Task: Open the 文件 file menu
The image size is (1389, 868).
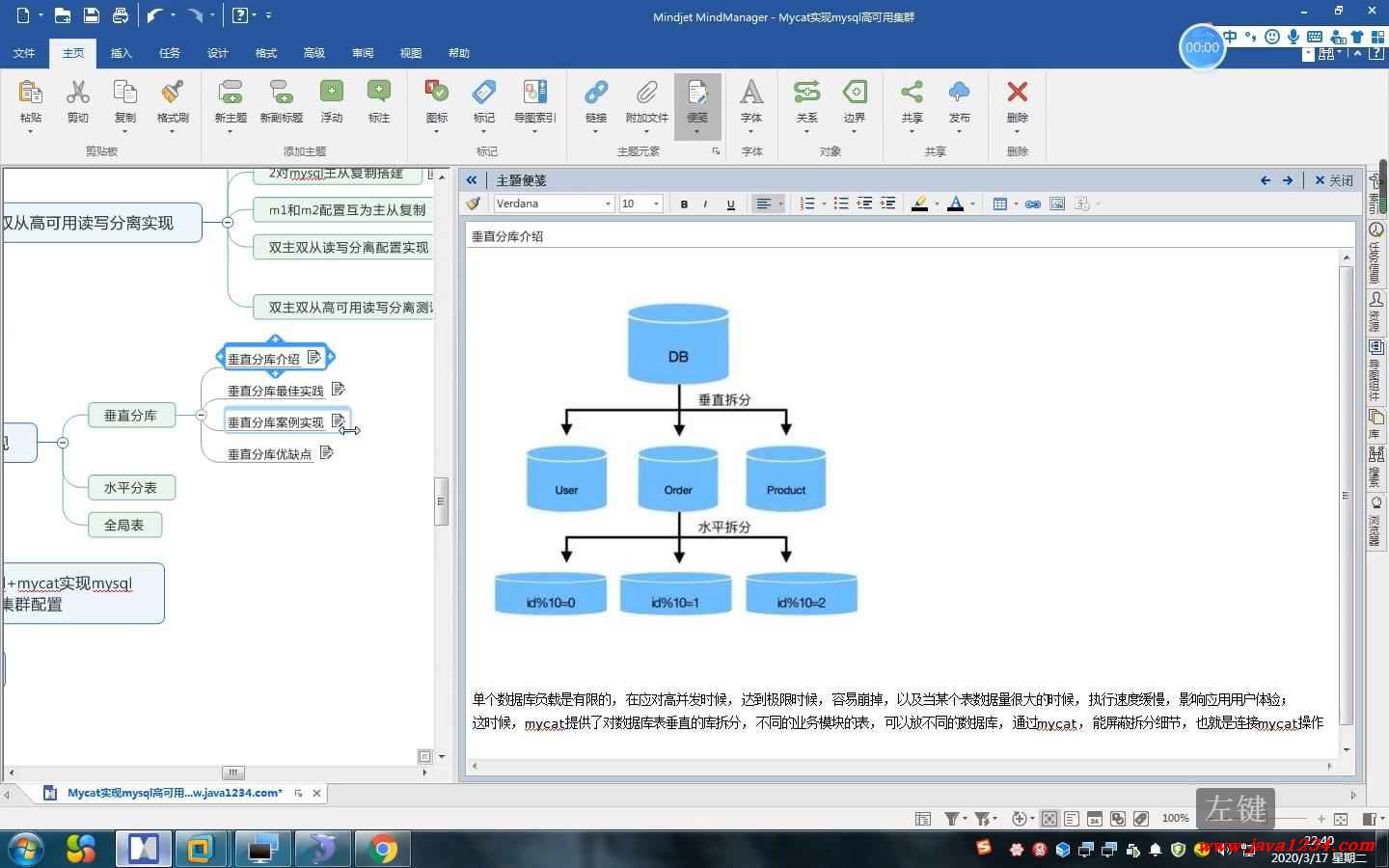Action: 24,53
